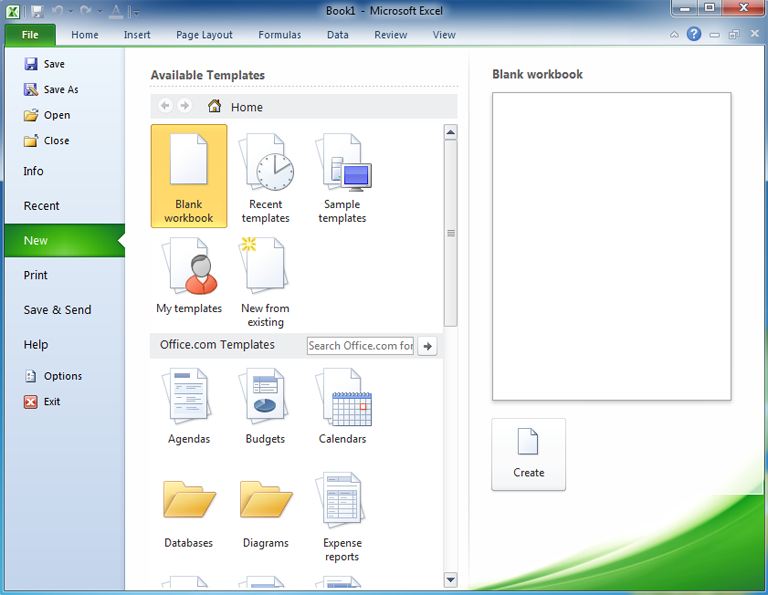Click the Home breadcrumb in templates
The height and width of the screenshot is (595, 768).
[x=246, y=107]
